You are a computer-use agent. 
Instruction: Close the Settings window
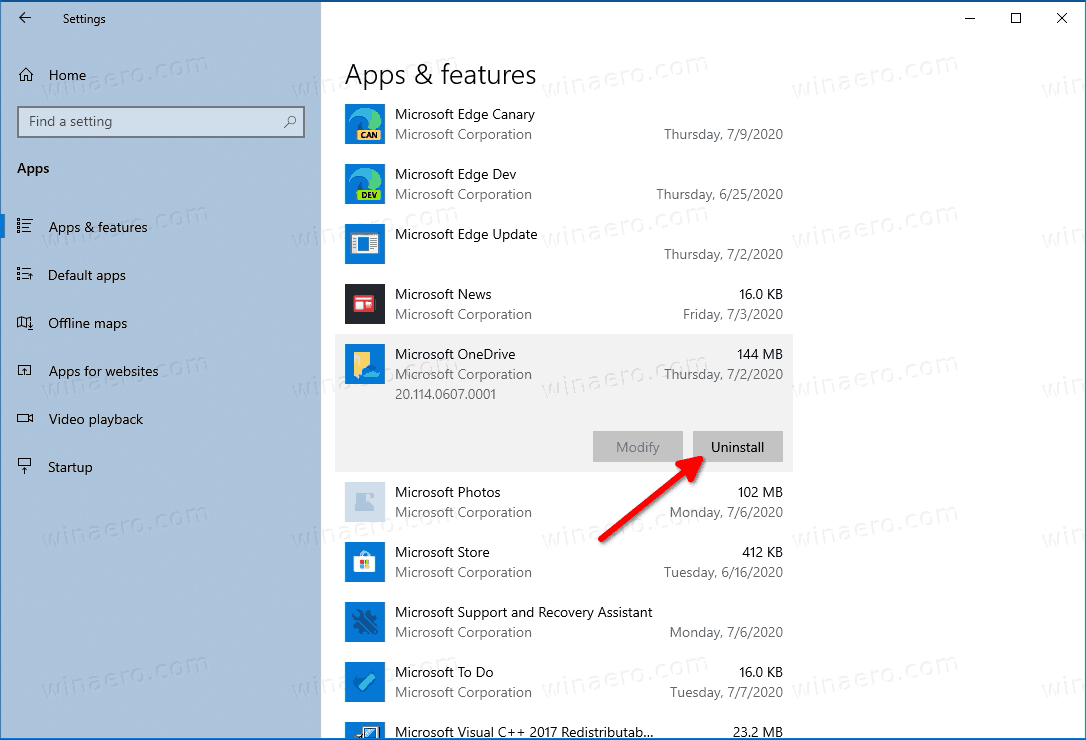click(1062, 18)
